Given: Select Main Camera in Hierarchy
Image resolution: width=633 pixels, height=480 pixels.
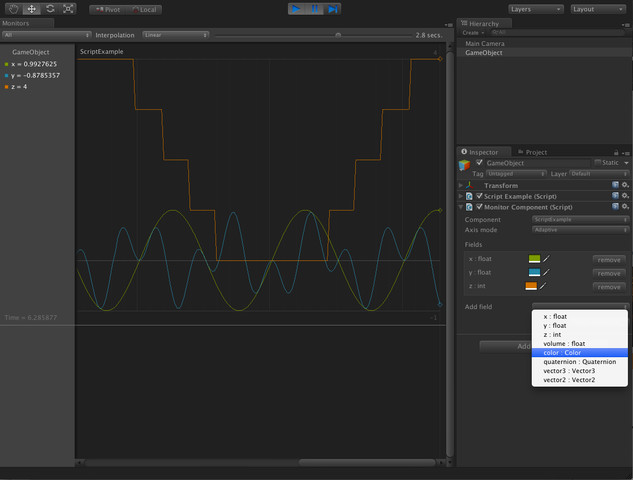Looking at the screenshot, I should [484, 44].
